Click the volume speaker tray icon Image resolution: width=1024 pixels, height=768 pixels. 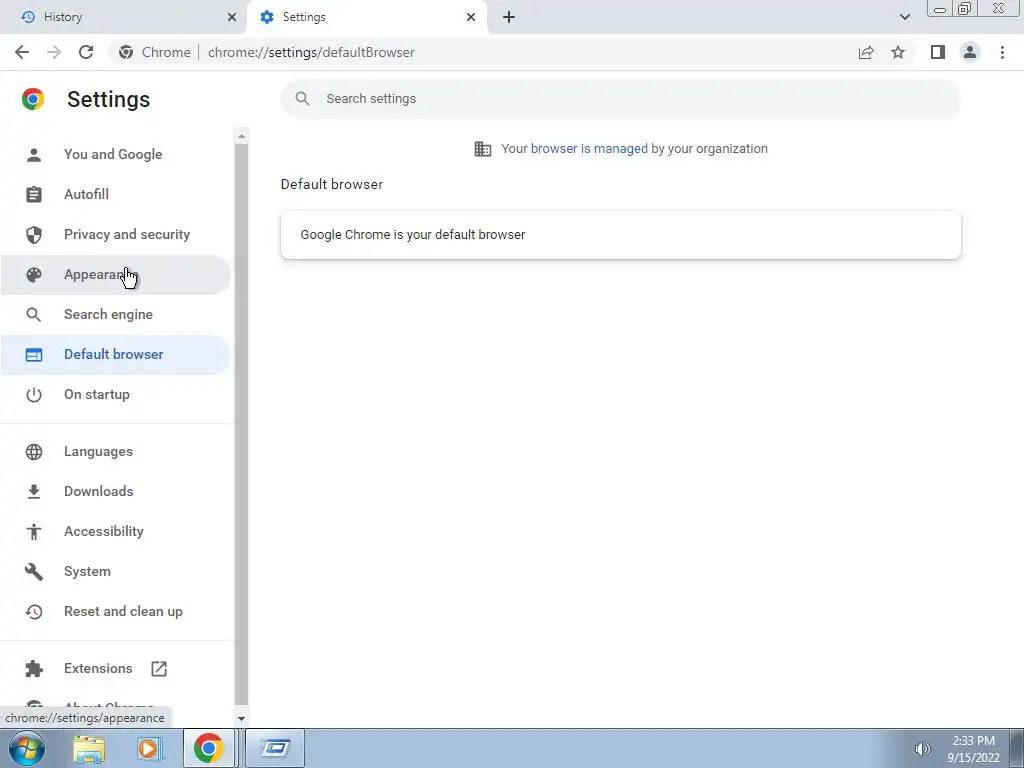click(x=922, y=749)
